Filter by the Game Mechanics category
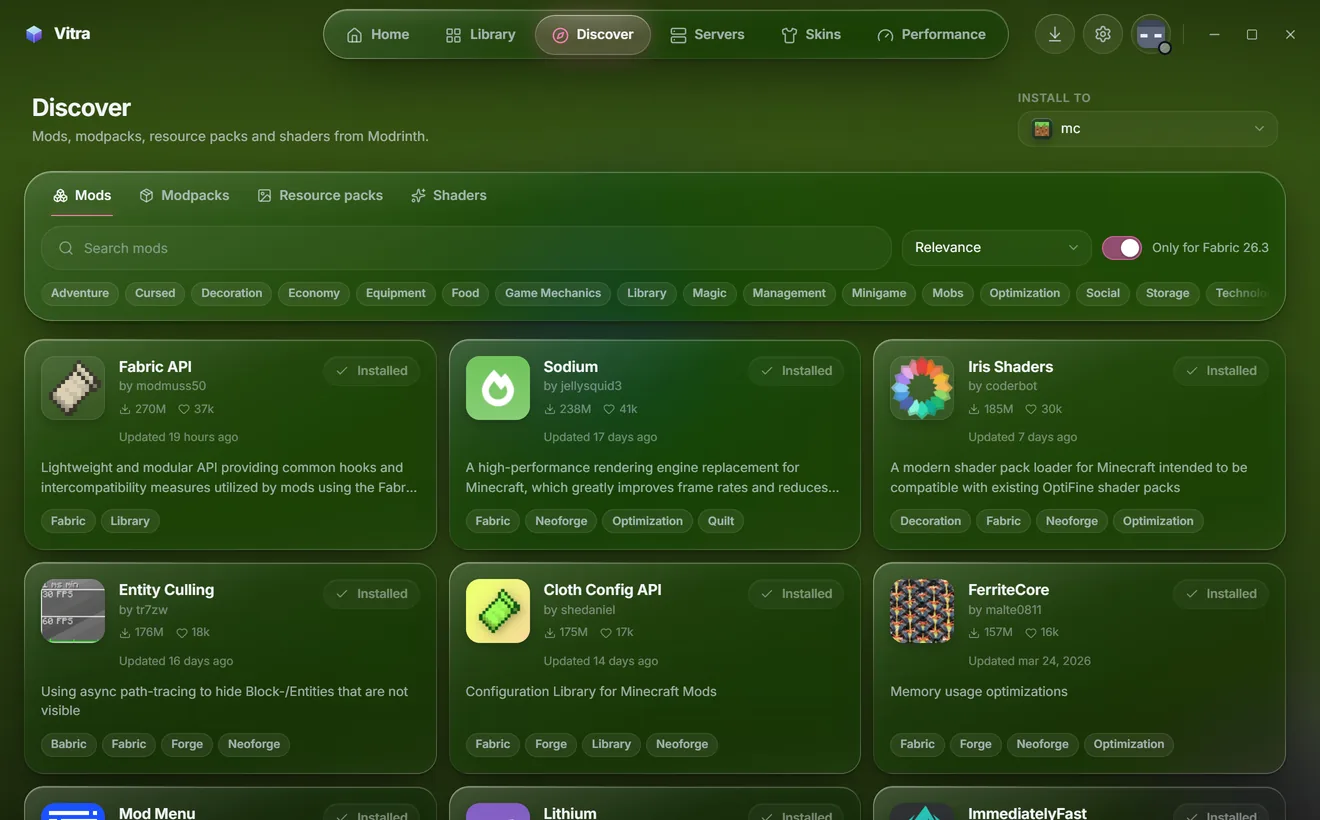The image size is (1320, 820). coord(553,293)
